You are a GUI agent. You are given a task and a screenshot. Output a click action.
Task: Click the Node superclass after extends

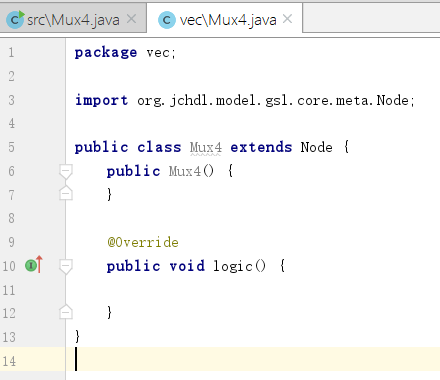click(x=317, y=147)
